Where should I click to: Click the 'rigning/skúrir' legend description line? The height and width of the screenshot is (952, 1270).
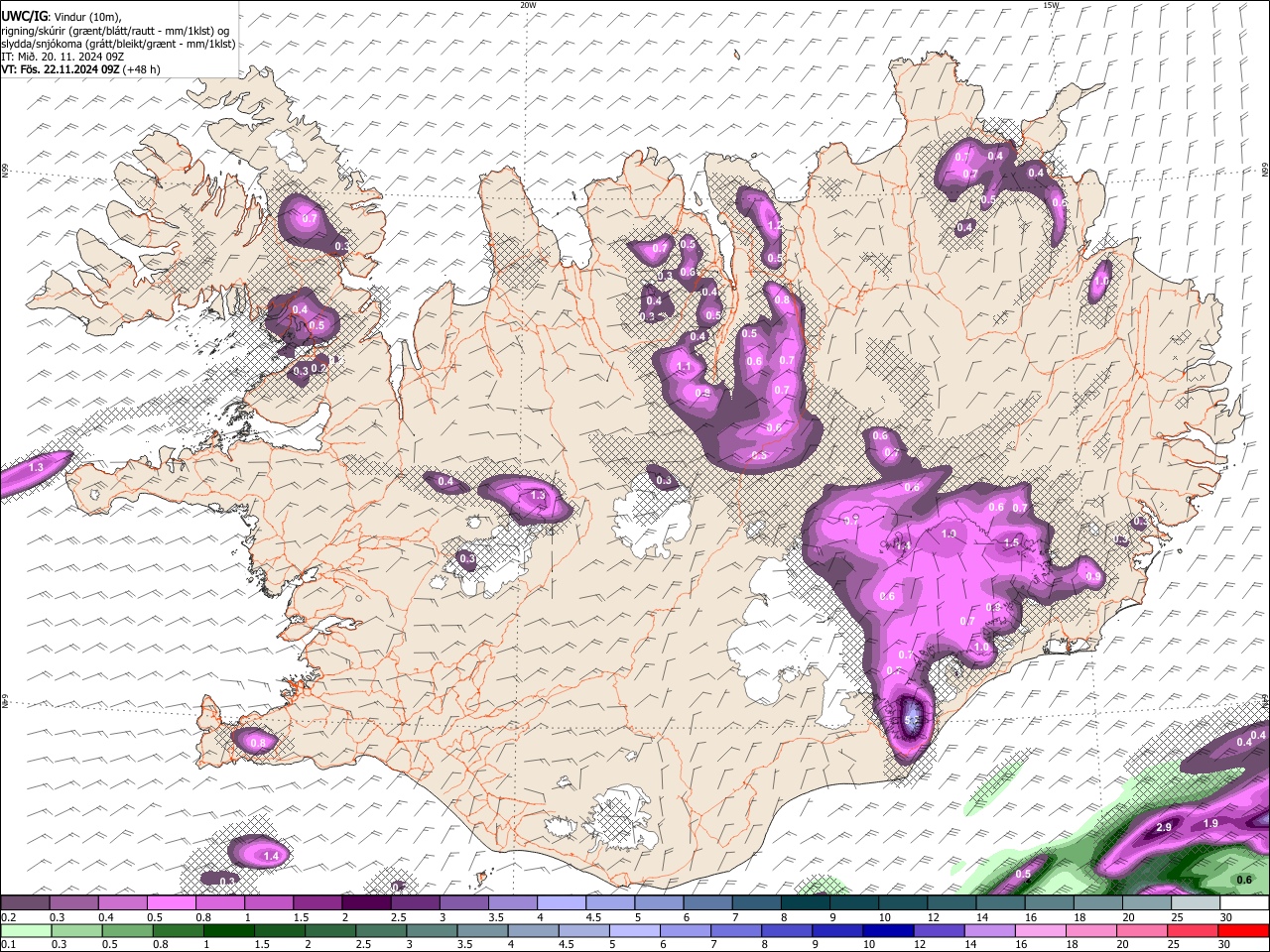pyautogui.click(x=115, y=30)
